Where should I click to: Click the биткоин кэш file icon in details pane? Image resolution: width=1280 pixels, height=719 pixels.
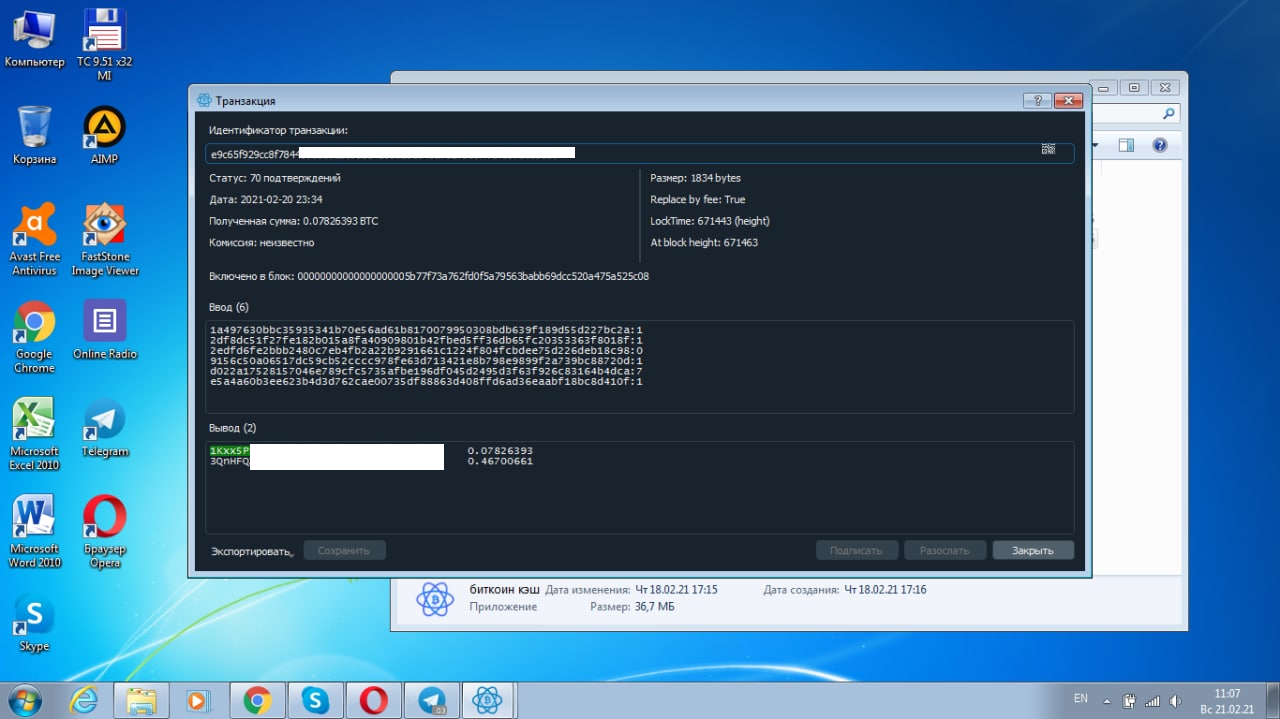[435, 598]
